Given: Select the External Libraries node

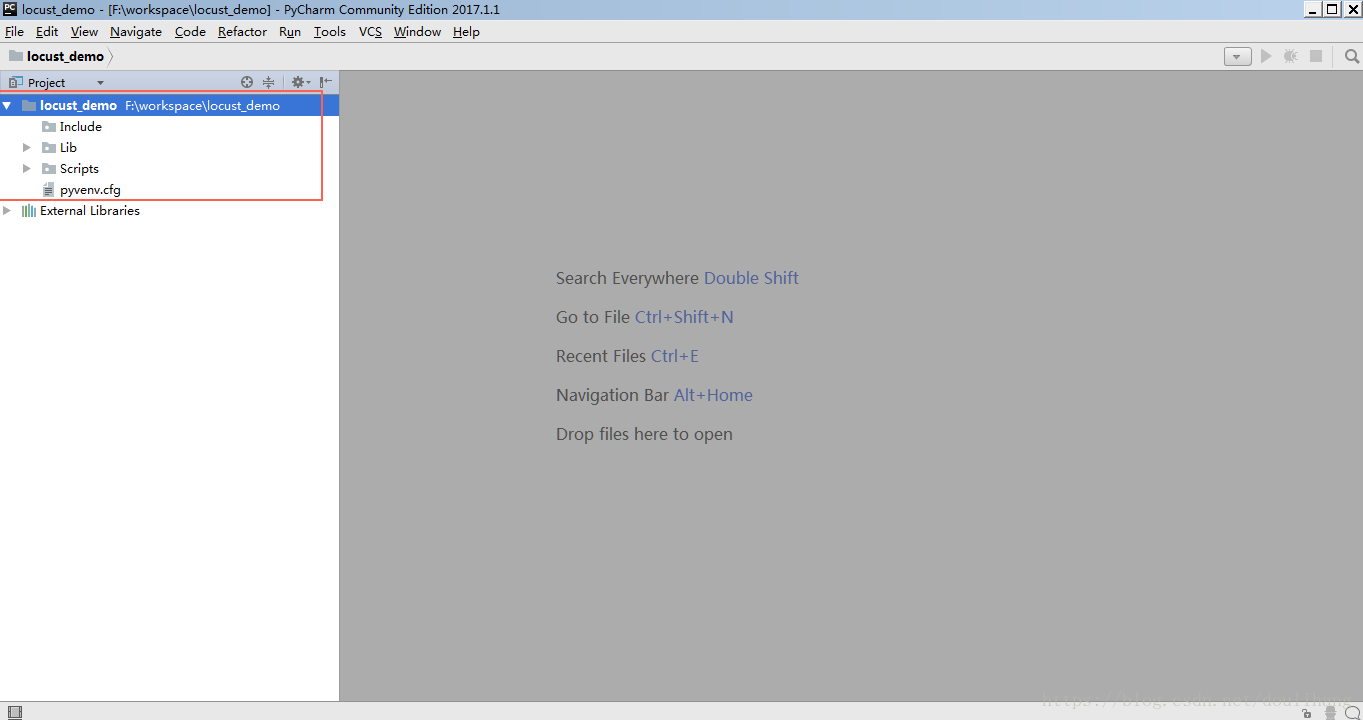Looking at the screenshot, I should point(90,210).
